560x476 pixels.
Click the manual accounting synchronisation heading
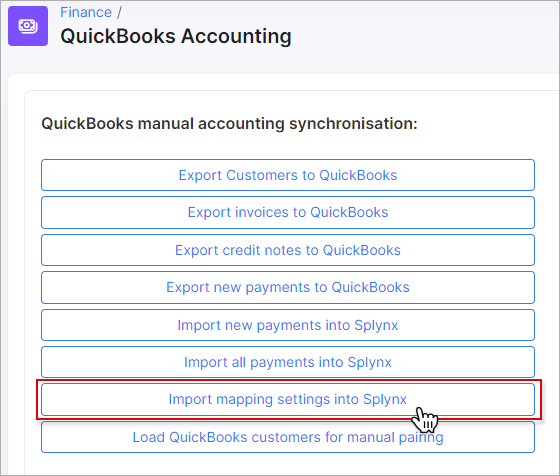point(229,124)
